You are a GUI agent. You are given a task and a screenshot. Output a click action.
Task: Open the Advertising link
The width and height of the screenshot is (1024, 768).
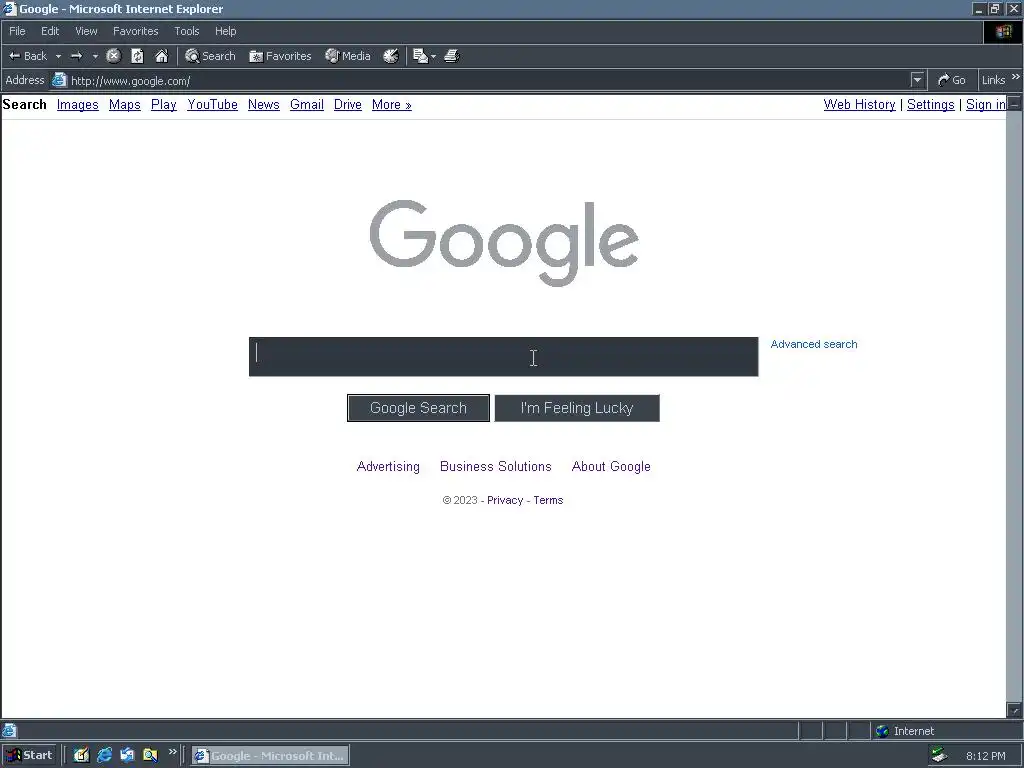pos(388,466)
